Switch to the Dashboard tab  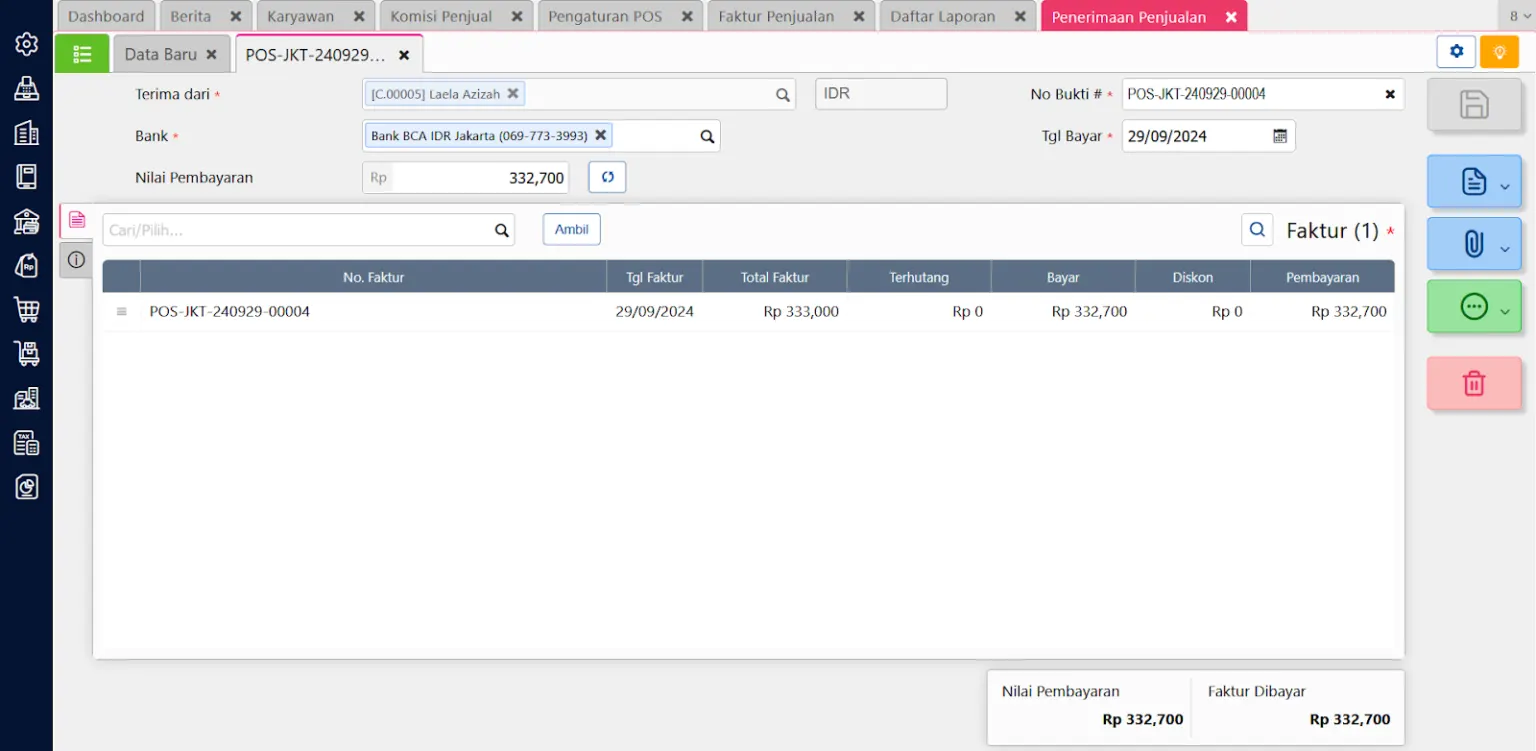106,17
